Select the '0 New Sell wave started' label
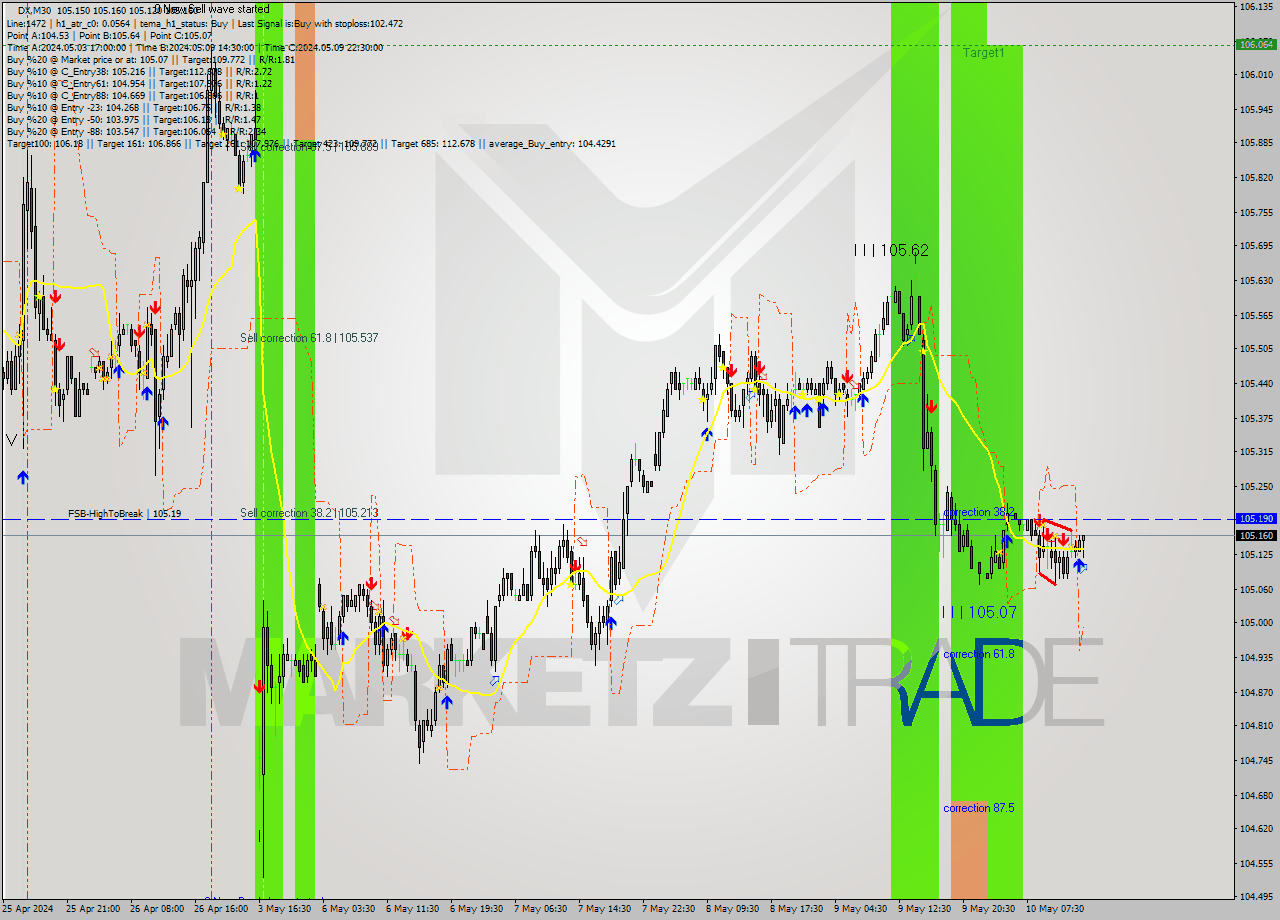This screenshot has width=1280, height=920. pos(213,9)
